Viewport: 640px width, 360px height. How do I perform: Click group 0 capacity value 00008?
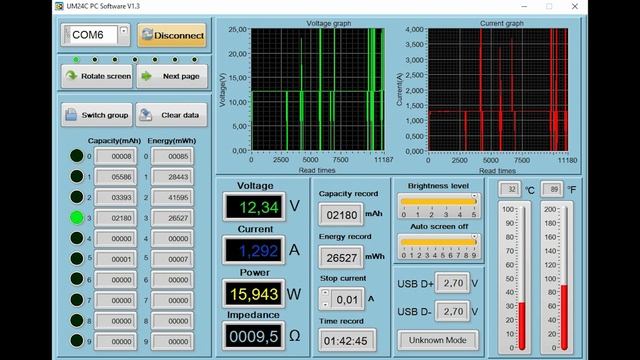tap(116, 156)
